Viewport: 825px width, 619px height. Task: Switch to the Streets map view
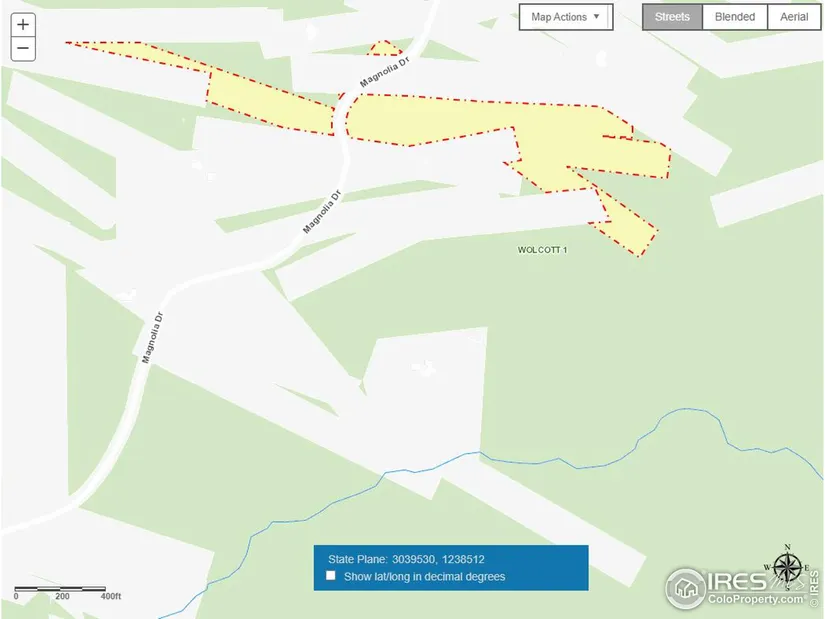(672, 17)
